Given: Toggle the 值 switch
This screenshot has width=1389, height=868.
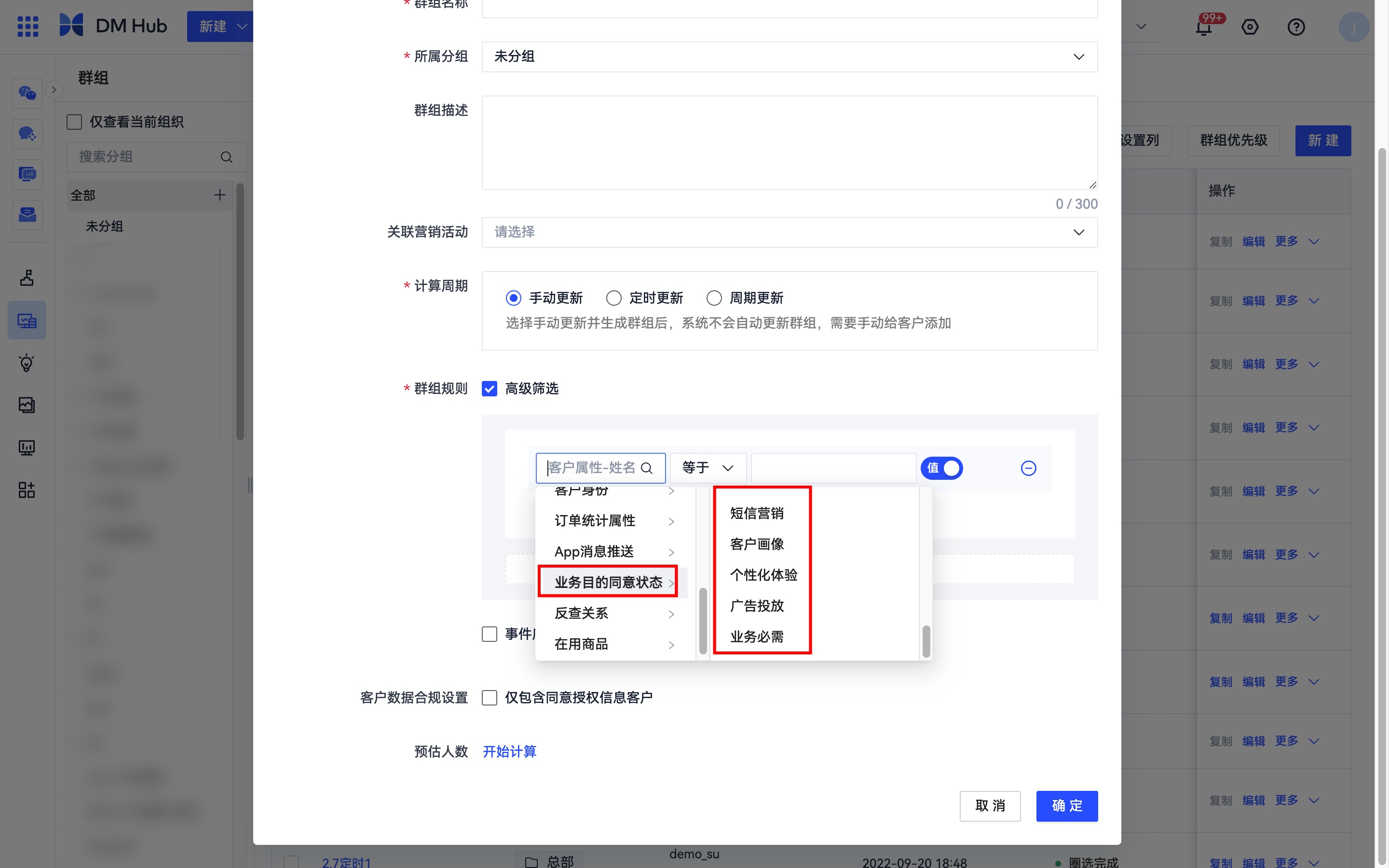Looking at the screenshot, I should click(942, 468).
